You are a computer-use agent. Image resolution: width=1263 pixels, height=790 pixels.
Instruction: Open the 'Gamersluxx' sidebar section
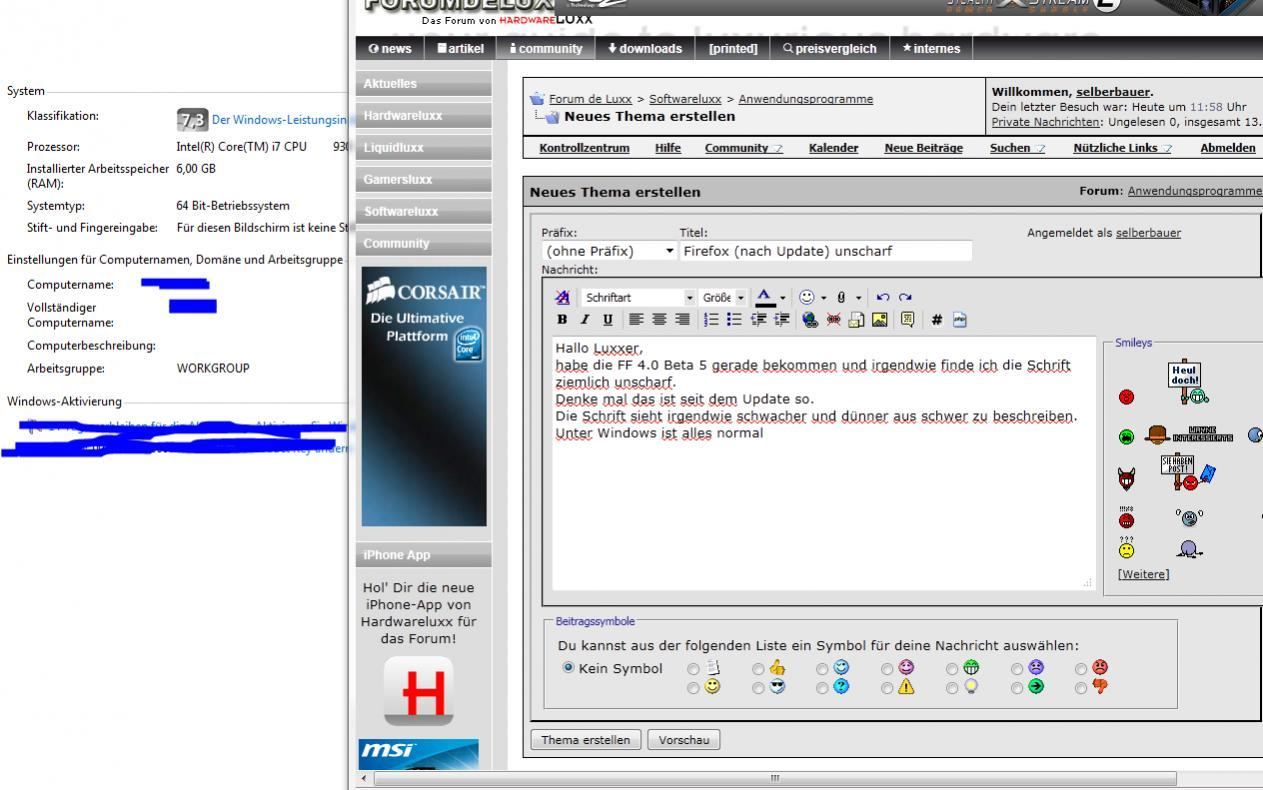(425, 179)
